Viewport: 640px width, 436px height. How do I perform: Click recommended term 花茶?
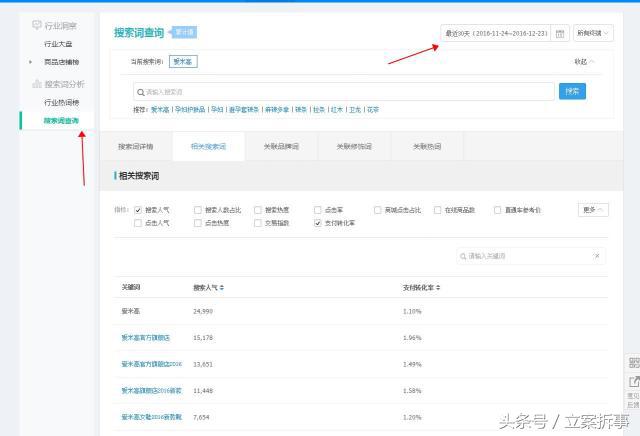(x=373, y=110)
